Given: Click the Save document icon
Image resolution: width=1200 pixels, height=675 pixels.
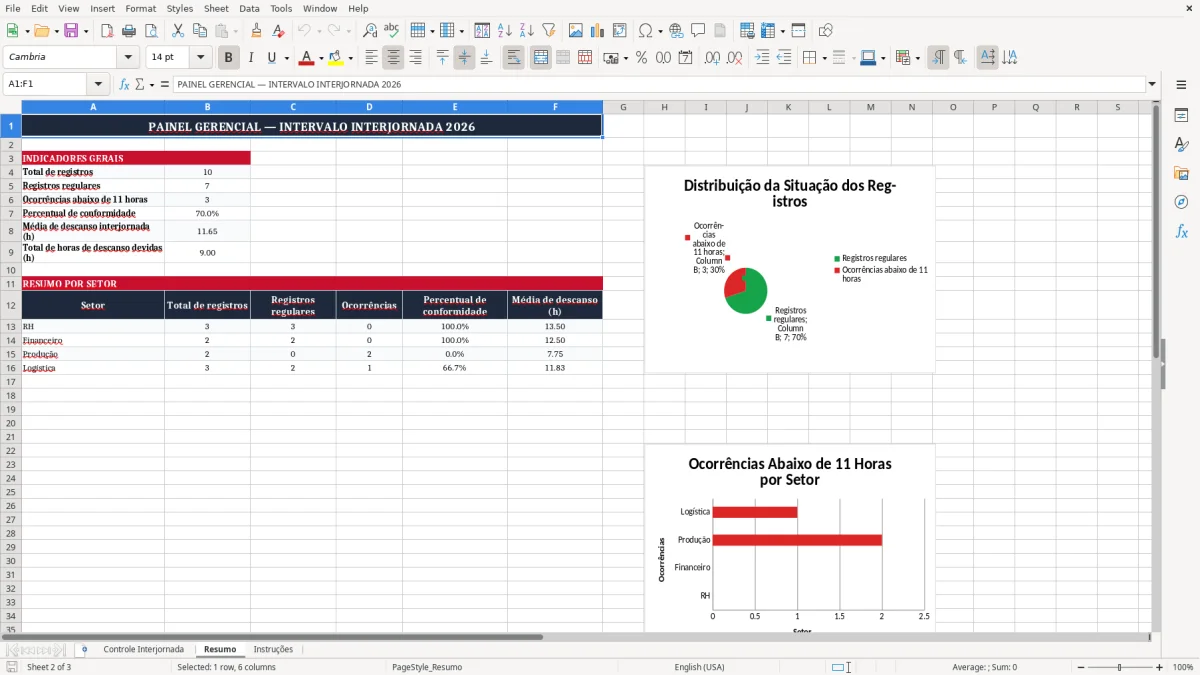Looking at the screenshot, I should 71,31.
